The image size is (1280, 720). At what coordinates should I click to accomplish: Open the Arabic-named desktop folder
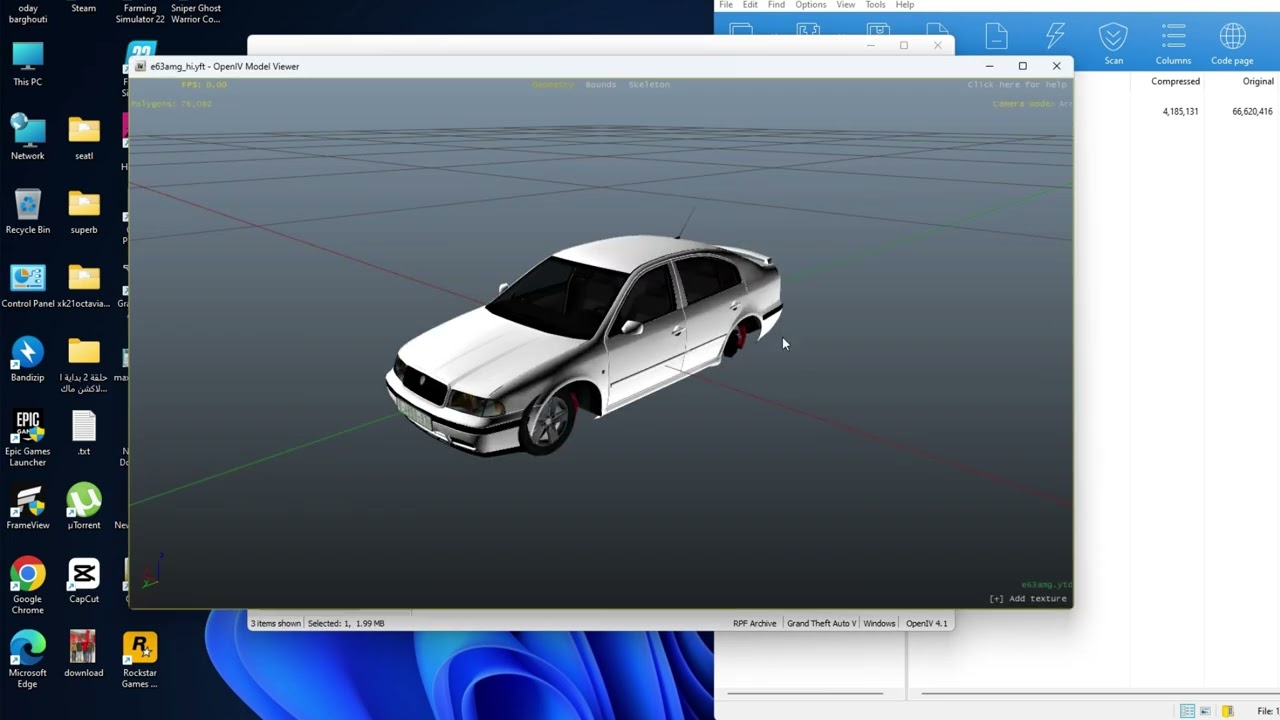(84, 365)
